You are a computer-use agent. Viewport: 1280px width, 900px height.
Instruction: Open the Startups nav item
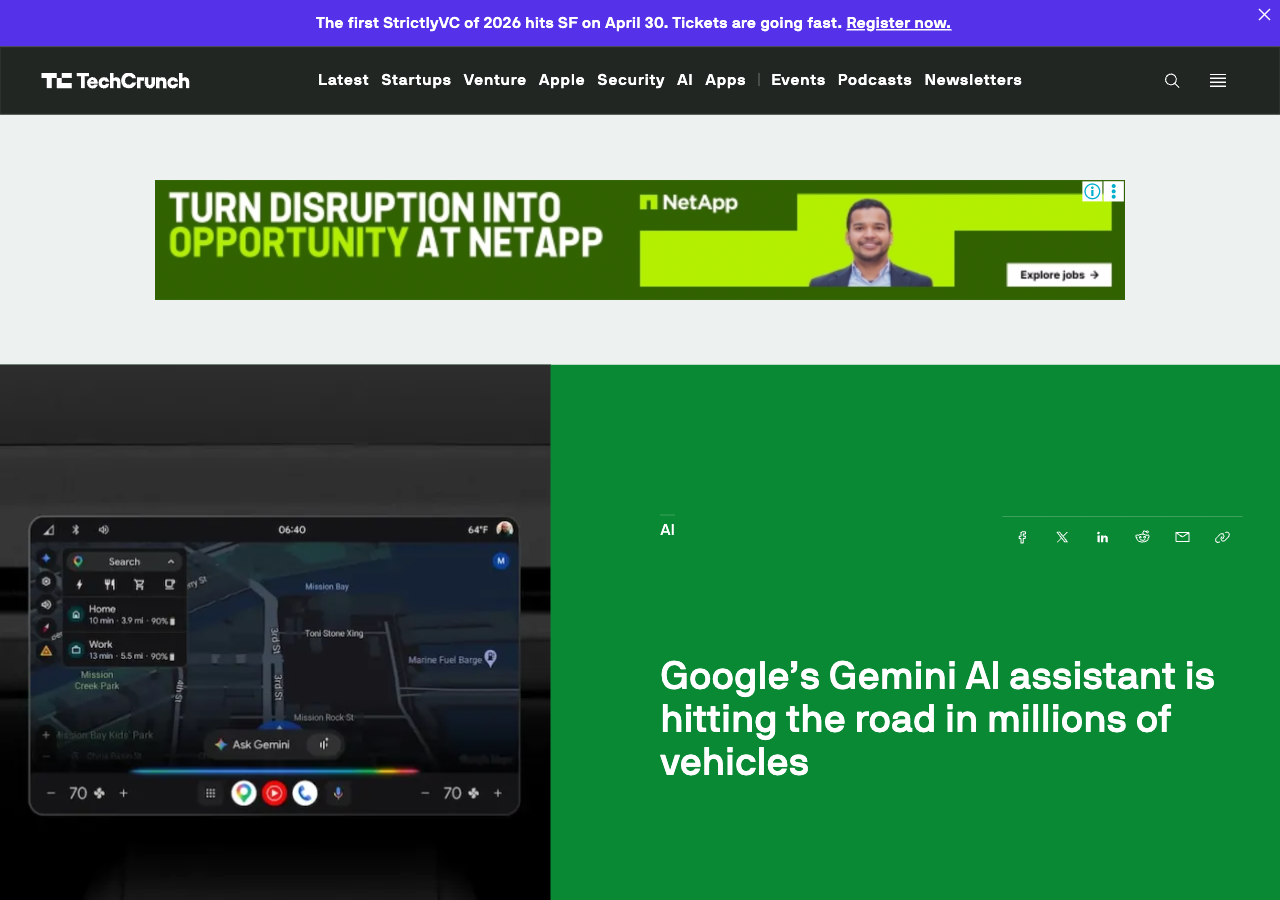pos(416,80)
